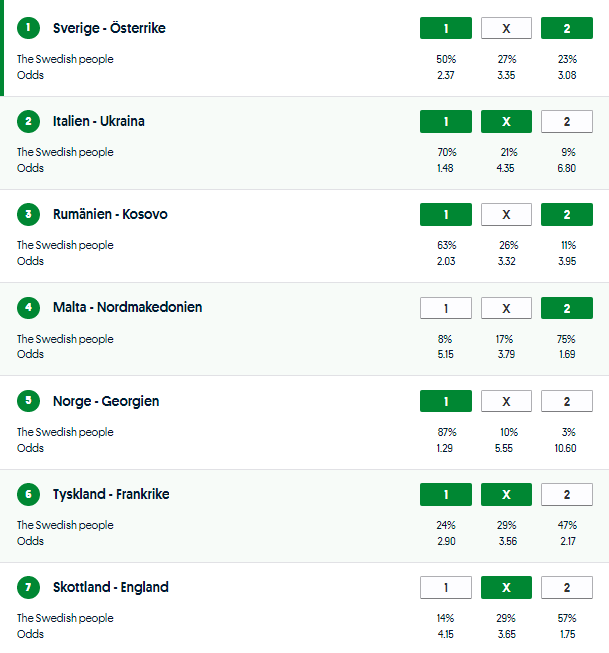Click match number 6 badge

pos(28,494)
